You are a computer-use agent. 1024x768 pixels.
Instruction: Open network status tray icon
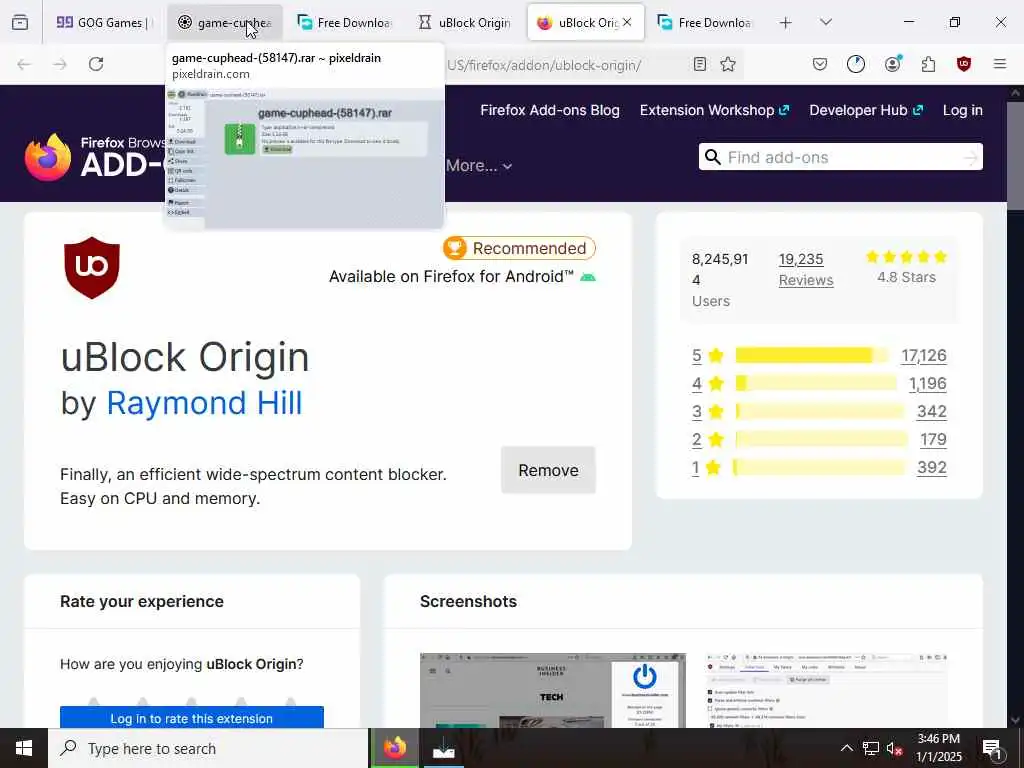[871, 748]
